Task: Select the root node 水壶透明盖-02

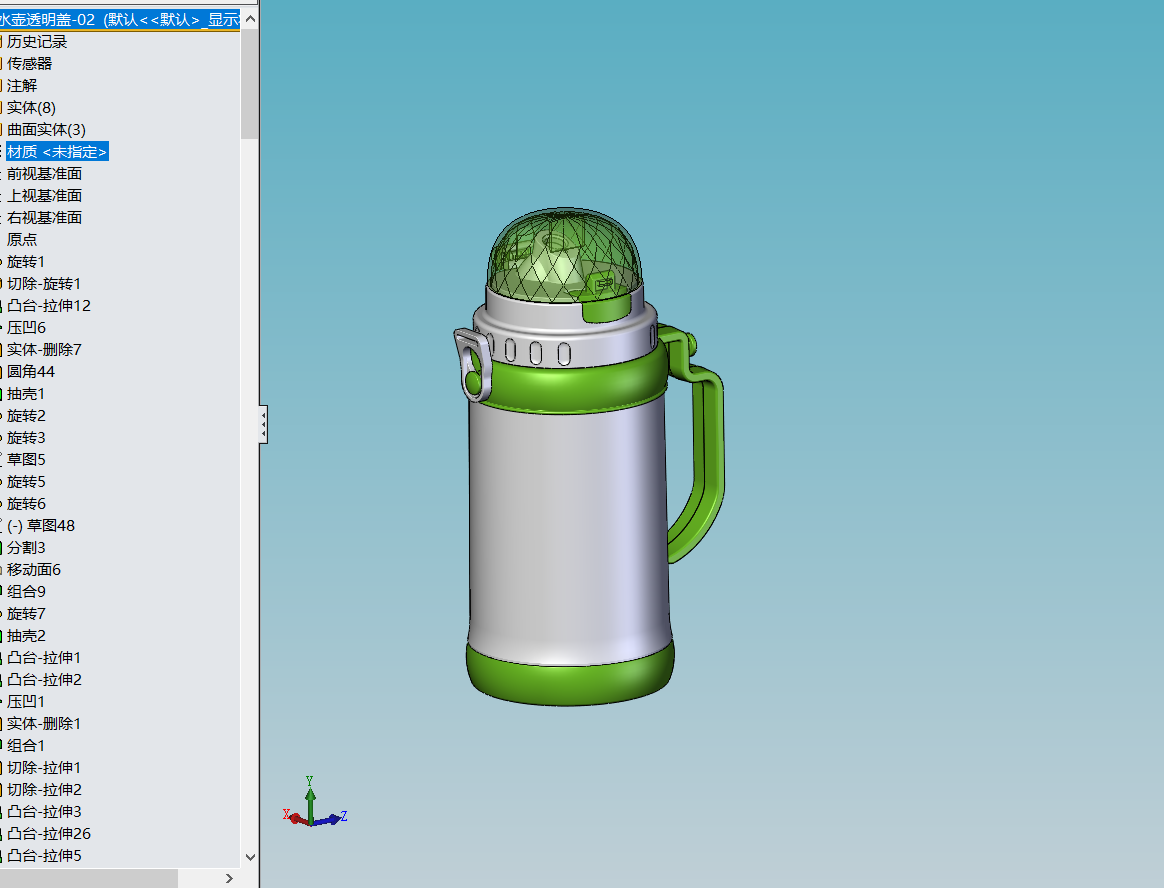Action: (x=119, y=19)
